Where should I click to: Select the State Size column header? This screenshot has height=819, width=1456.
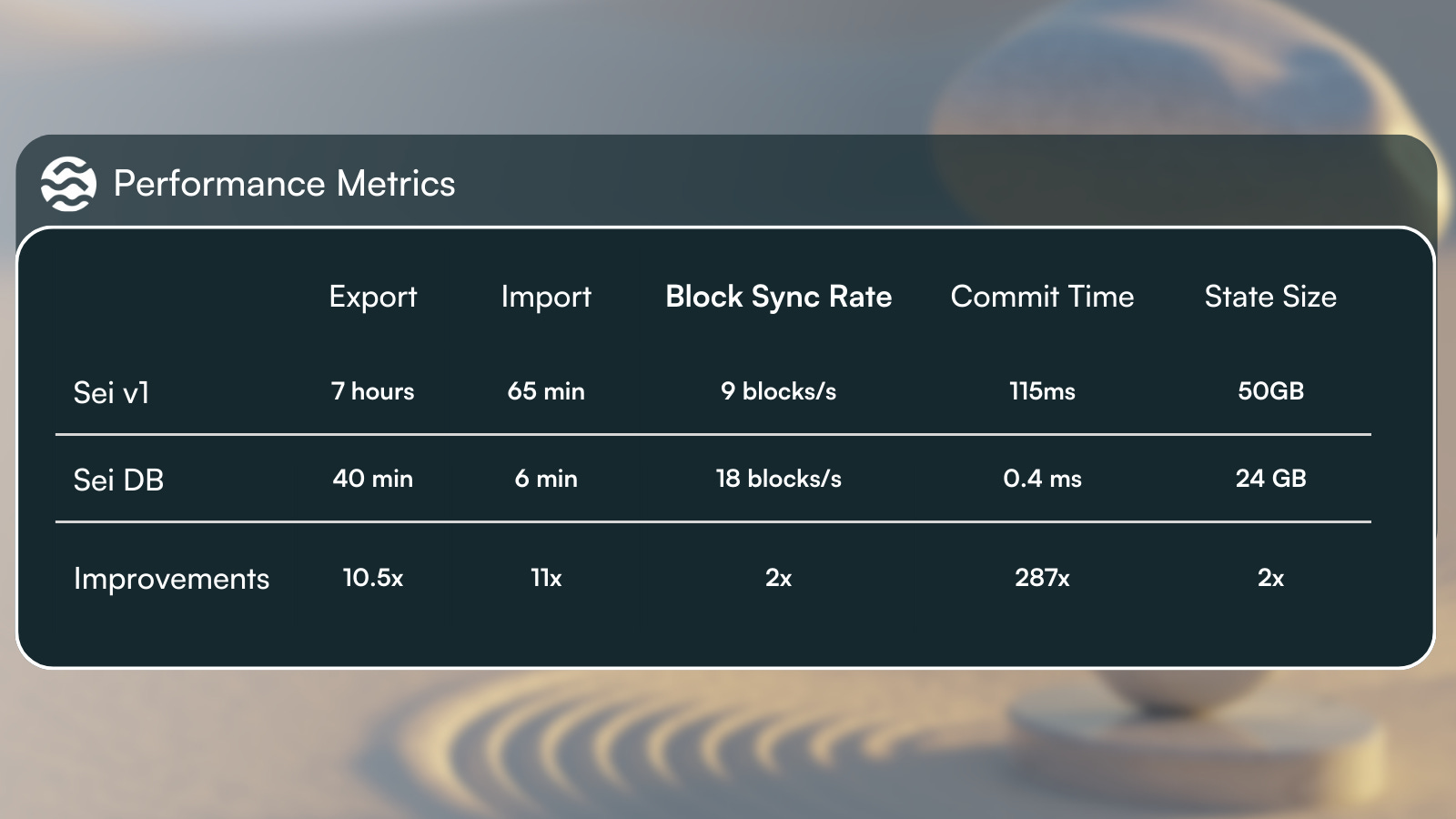click(1270, 297)
